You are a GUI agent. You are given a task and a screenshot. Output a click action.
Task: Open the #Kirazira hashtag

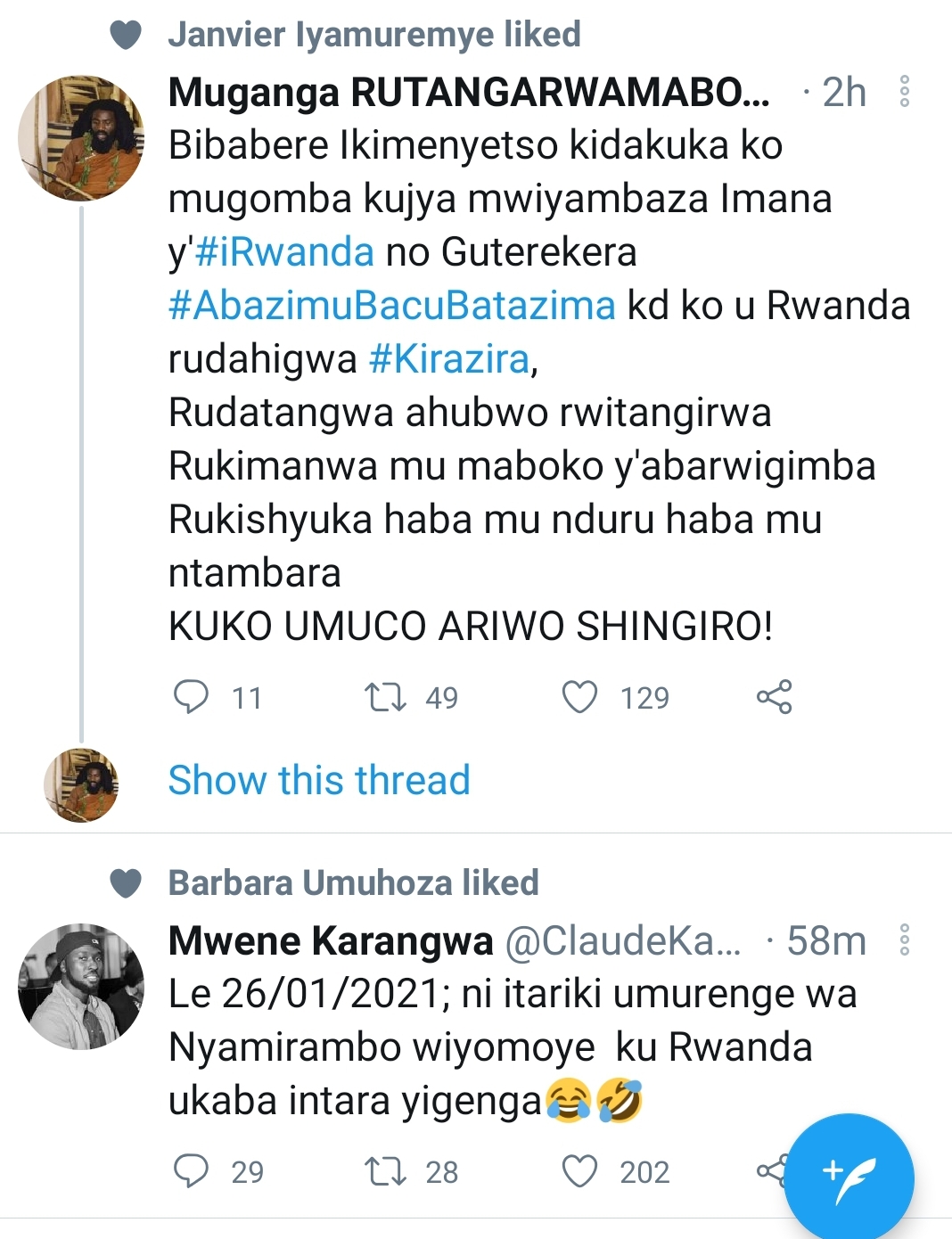pos(449,359)
